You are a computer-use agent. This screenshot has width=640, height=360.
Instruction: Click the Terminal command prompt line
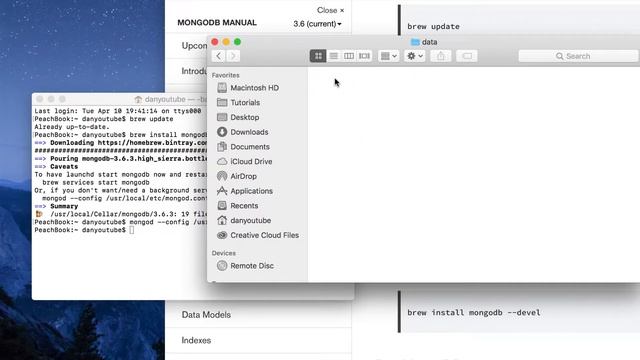pos(84,230)
